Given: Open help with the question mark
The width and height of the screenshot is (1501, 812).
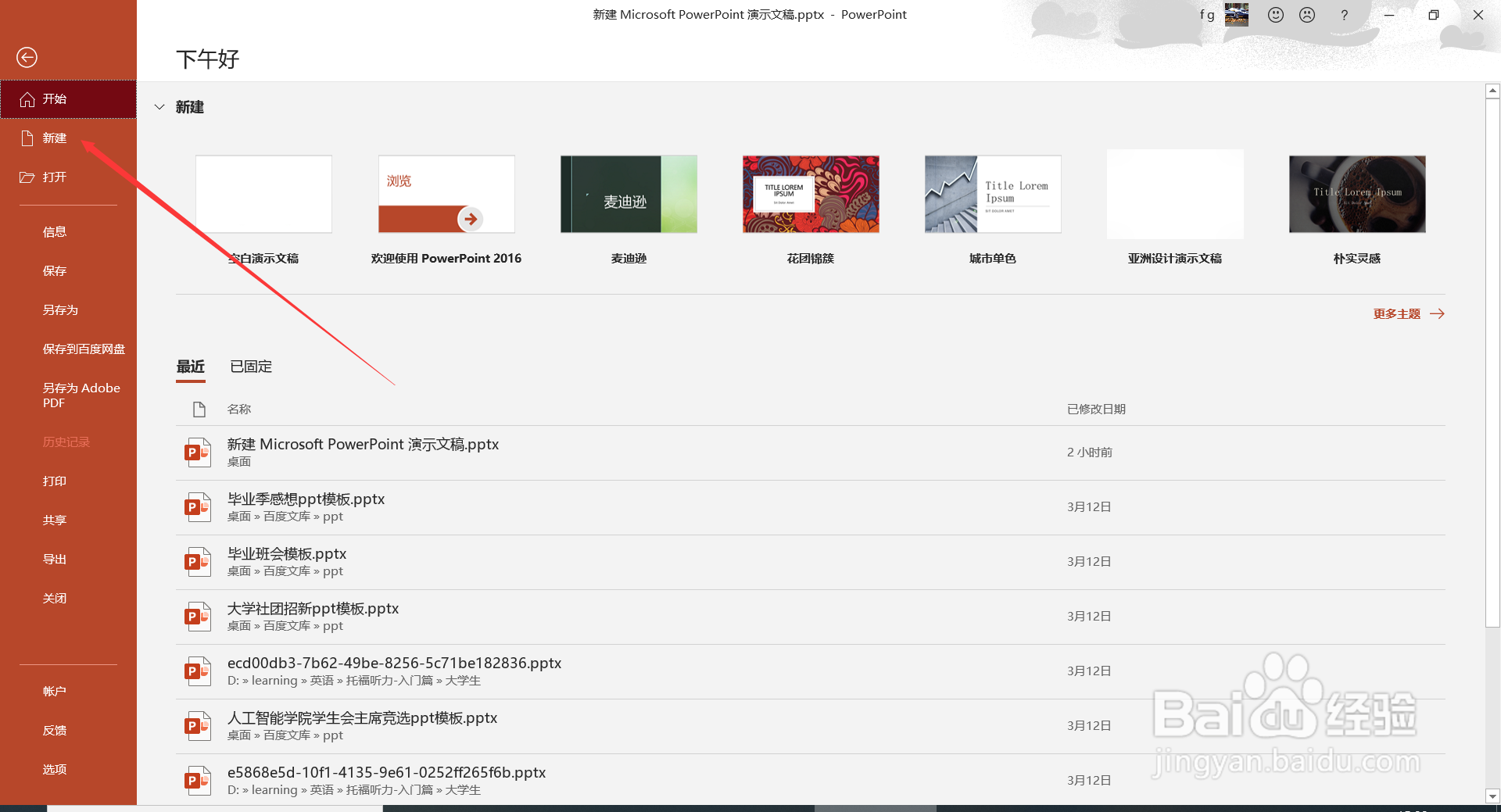Looking at the screenshot, I should [1344, 15].
